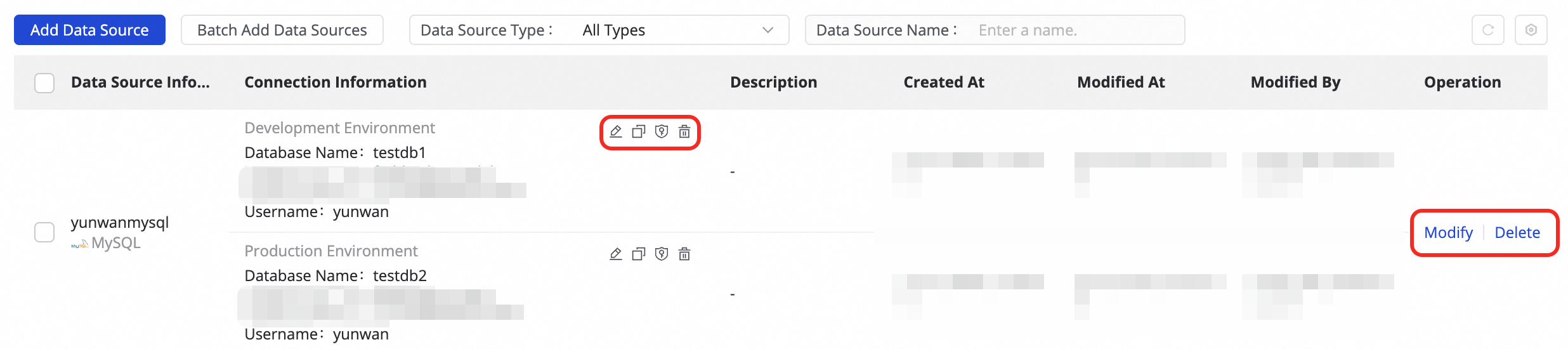This screenshot has width=1568, height=349.
Task: Click the yunwanmysql data source name
Action: tap(120, 222)
